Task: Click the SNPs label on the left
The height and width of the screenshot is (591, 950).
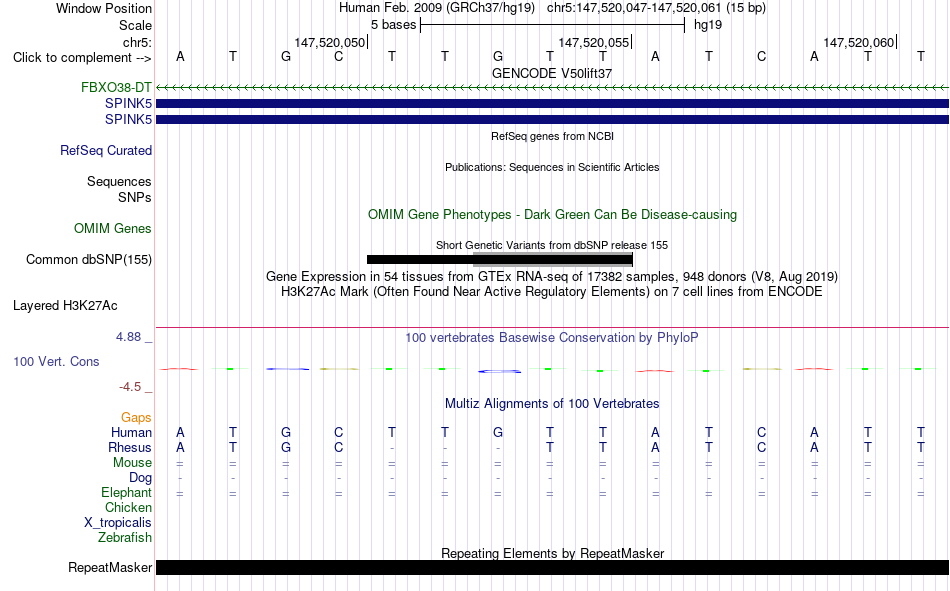Action: [x=135, y=197]
